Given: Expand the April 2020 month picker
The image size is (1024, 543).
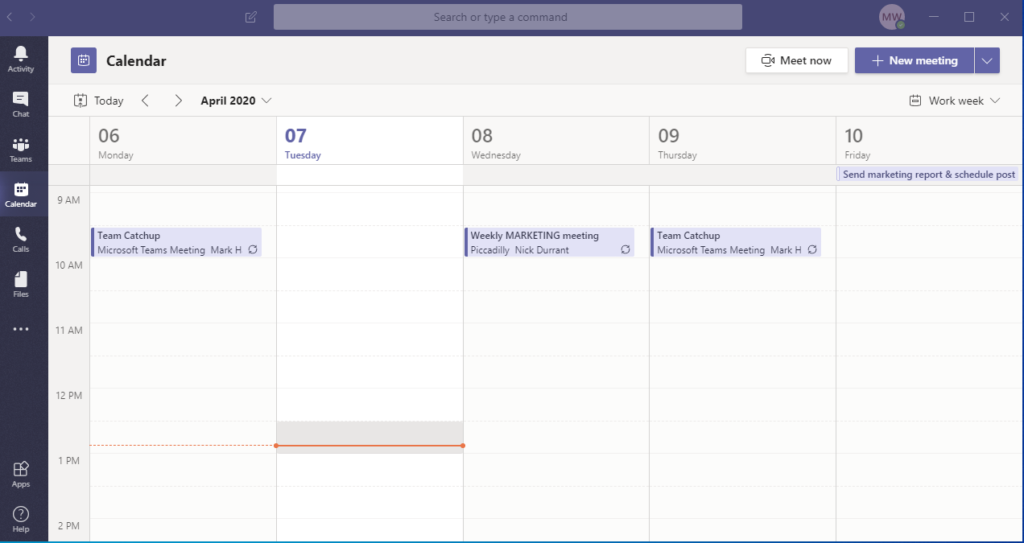Looking at the screenshot, I should pos(236,100).
